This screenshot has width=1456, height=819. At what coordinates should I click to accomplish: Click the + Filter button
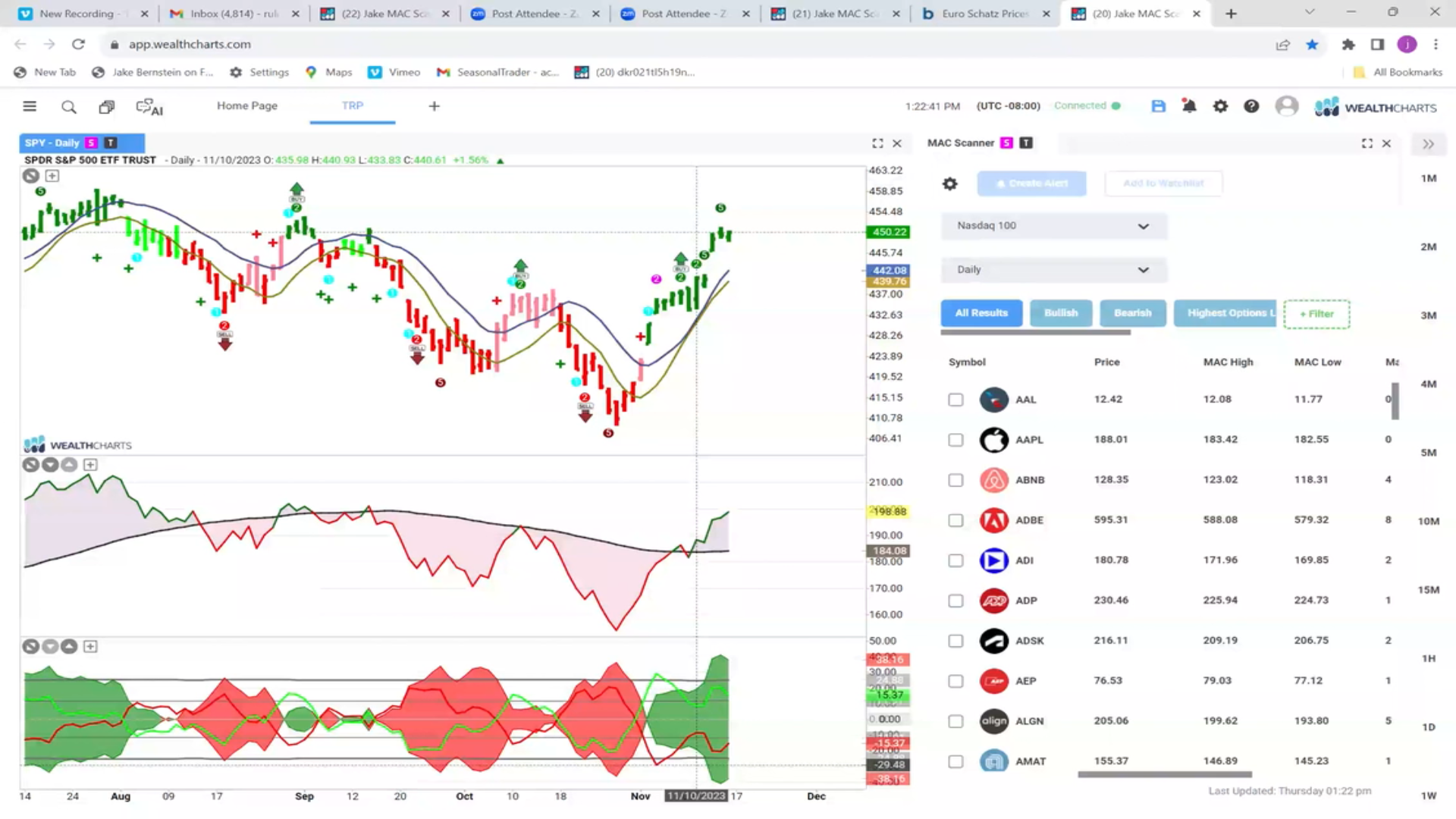coord(1316,314)
